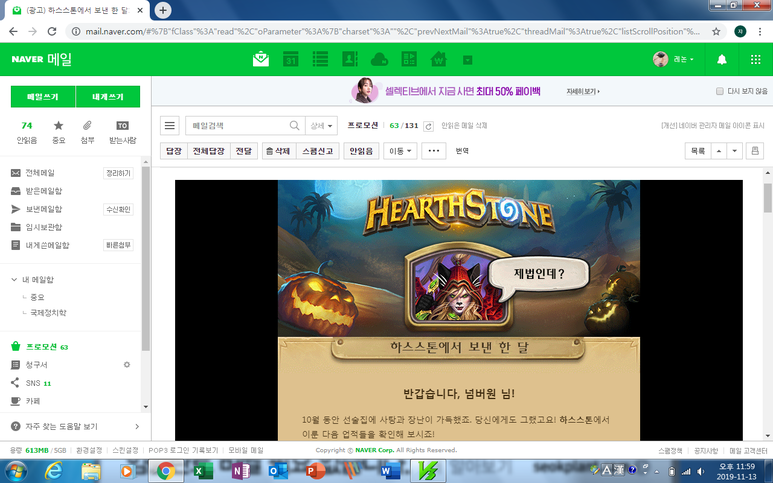This screenshot has width=773, height=483.
Task: Click the 스팸신고 report spam button
Action: 317,151
